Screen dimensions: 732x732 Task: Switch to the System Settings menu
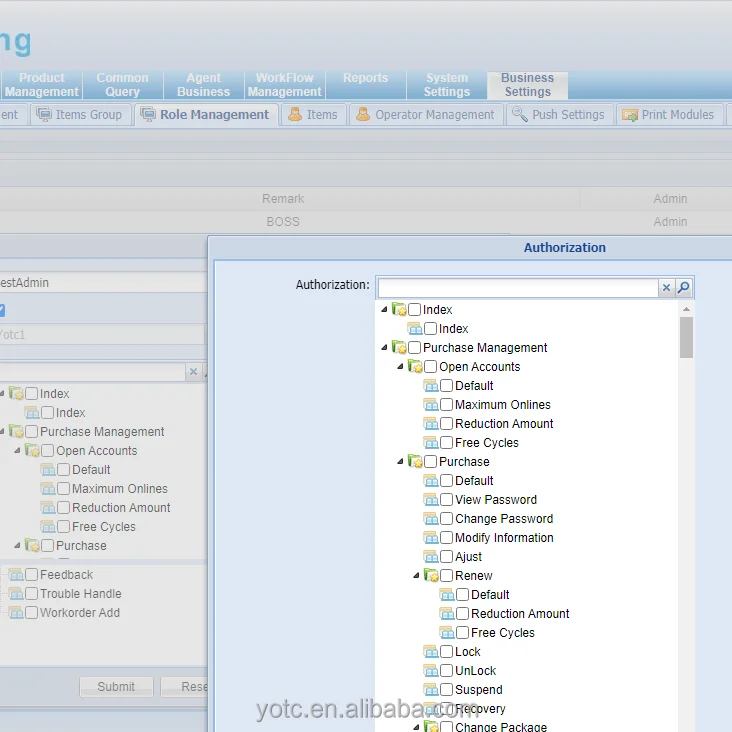tap(446, 85)
